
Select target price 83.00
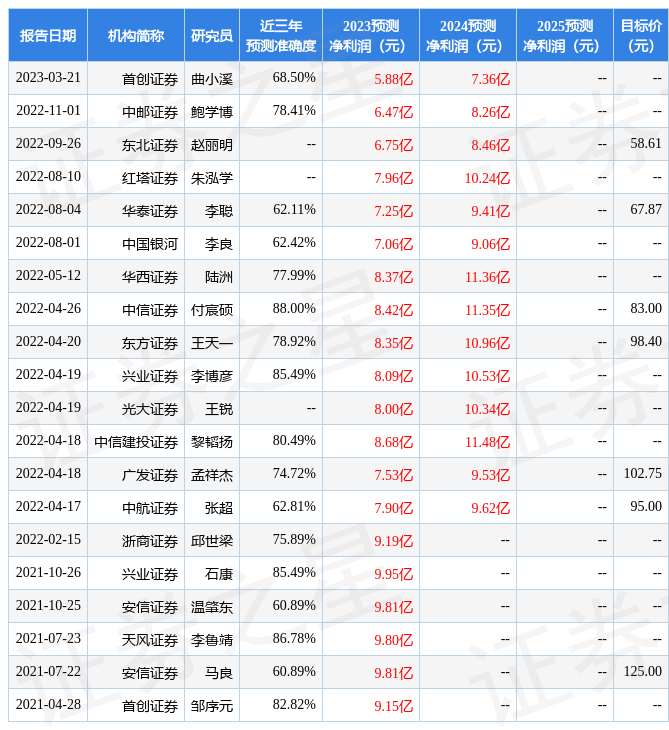click(646, 309)
